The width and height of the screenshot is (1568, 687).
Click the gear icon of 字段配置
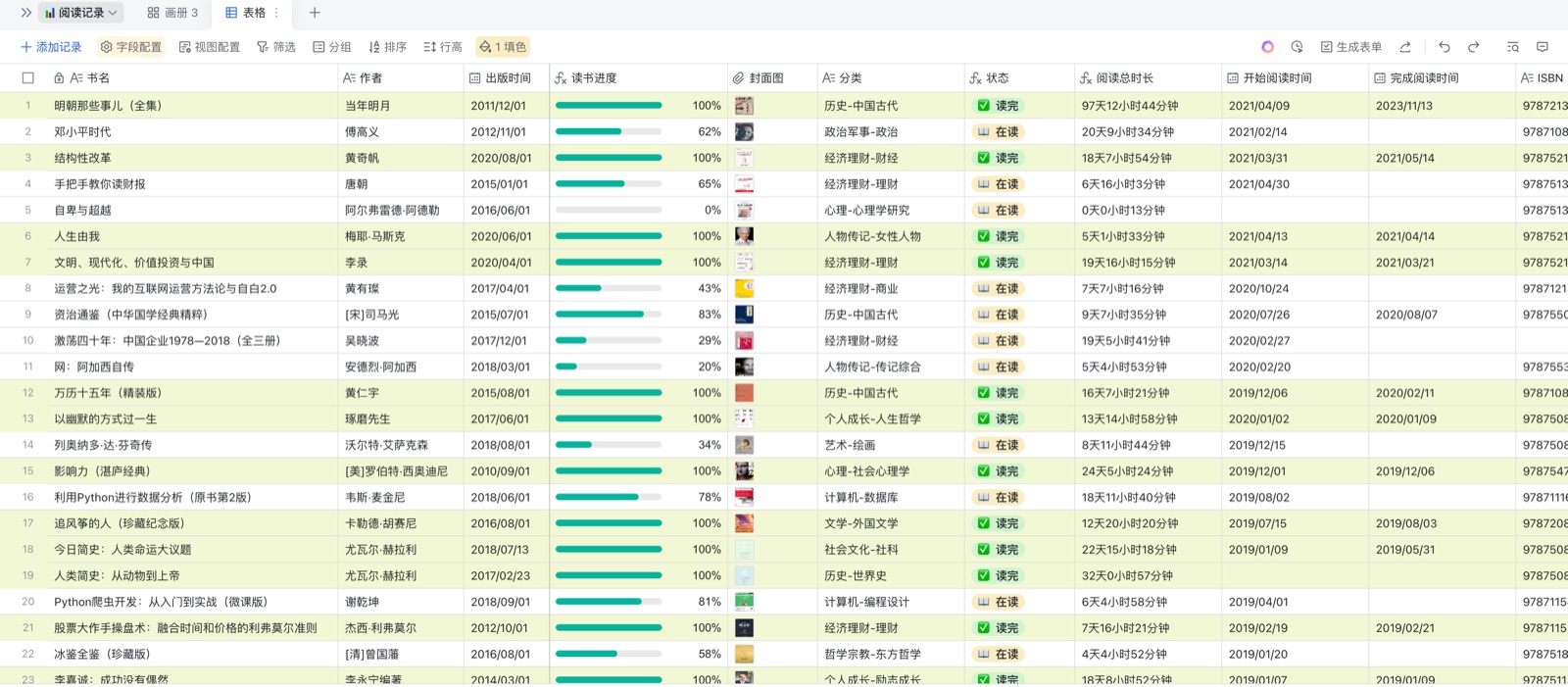[106, 47]
